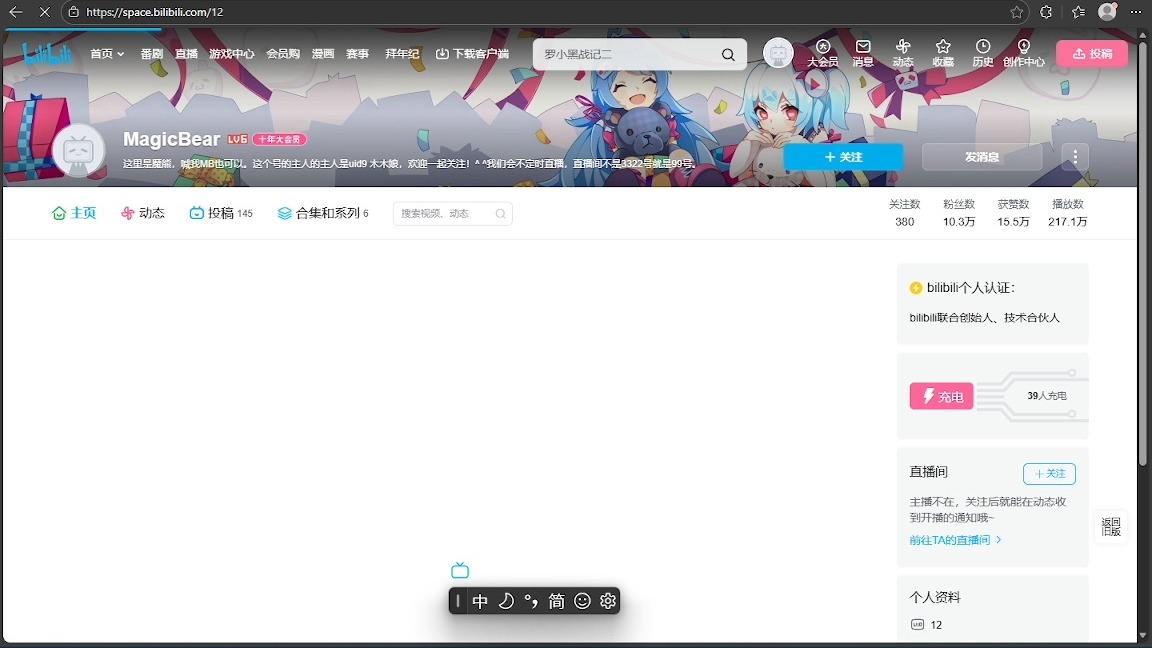1152x648 pixels.
Task: Open IME settings gear
Action: 608,602
